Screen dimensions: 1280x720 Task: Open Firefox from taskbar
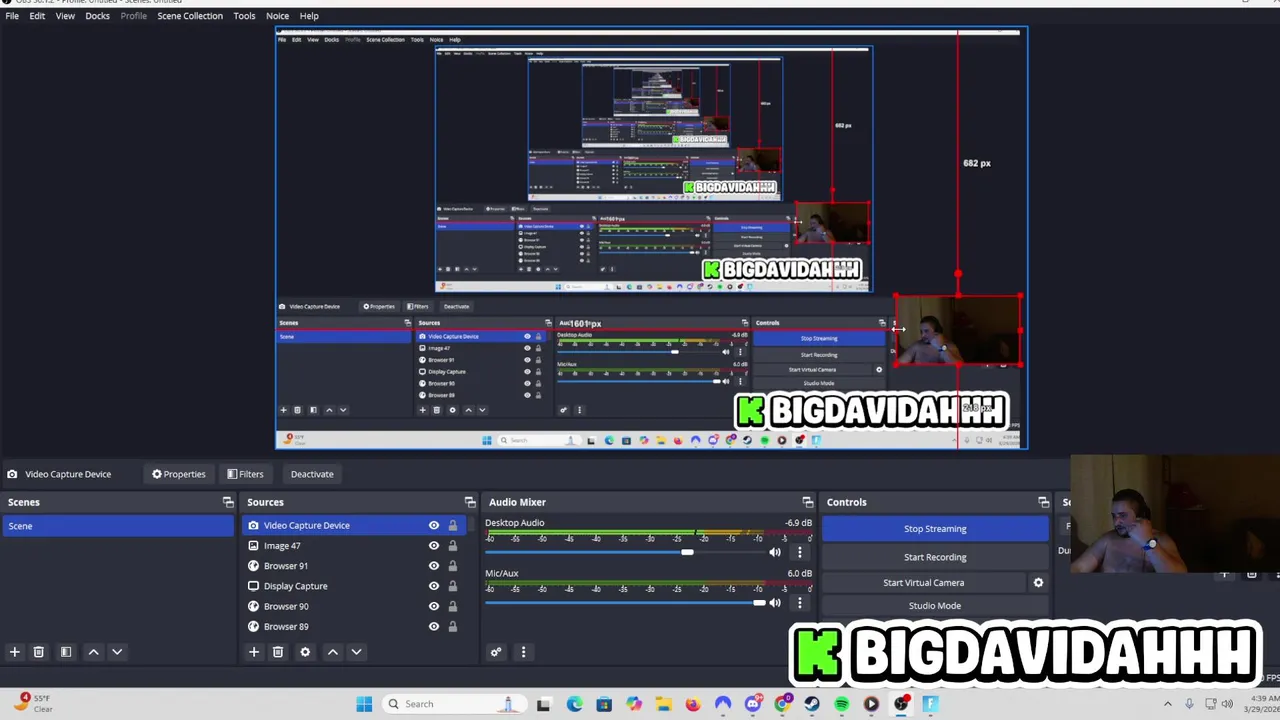tap(693, 704)
